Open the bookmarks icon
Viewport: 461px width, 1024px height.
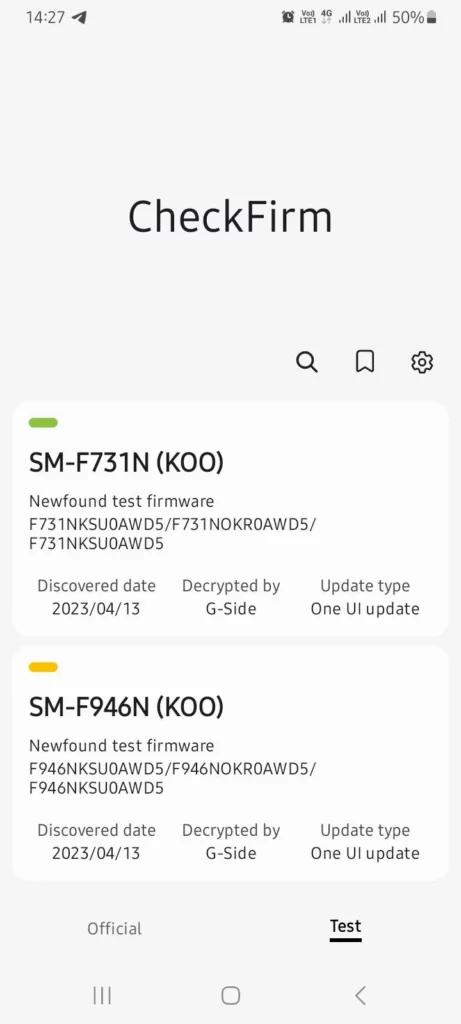pos(364,361)
